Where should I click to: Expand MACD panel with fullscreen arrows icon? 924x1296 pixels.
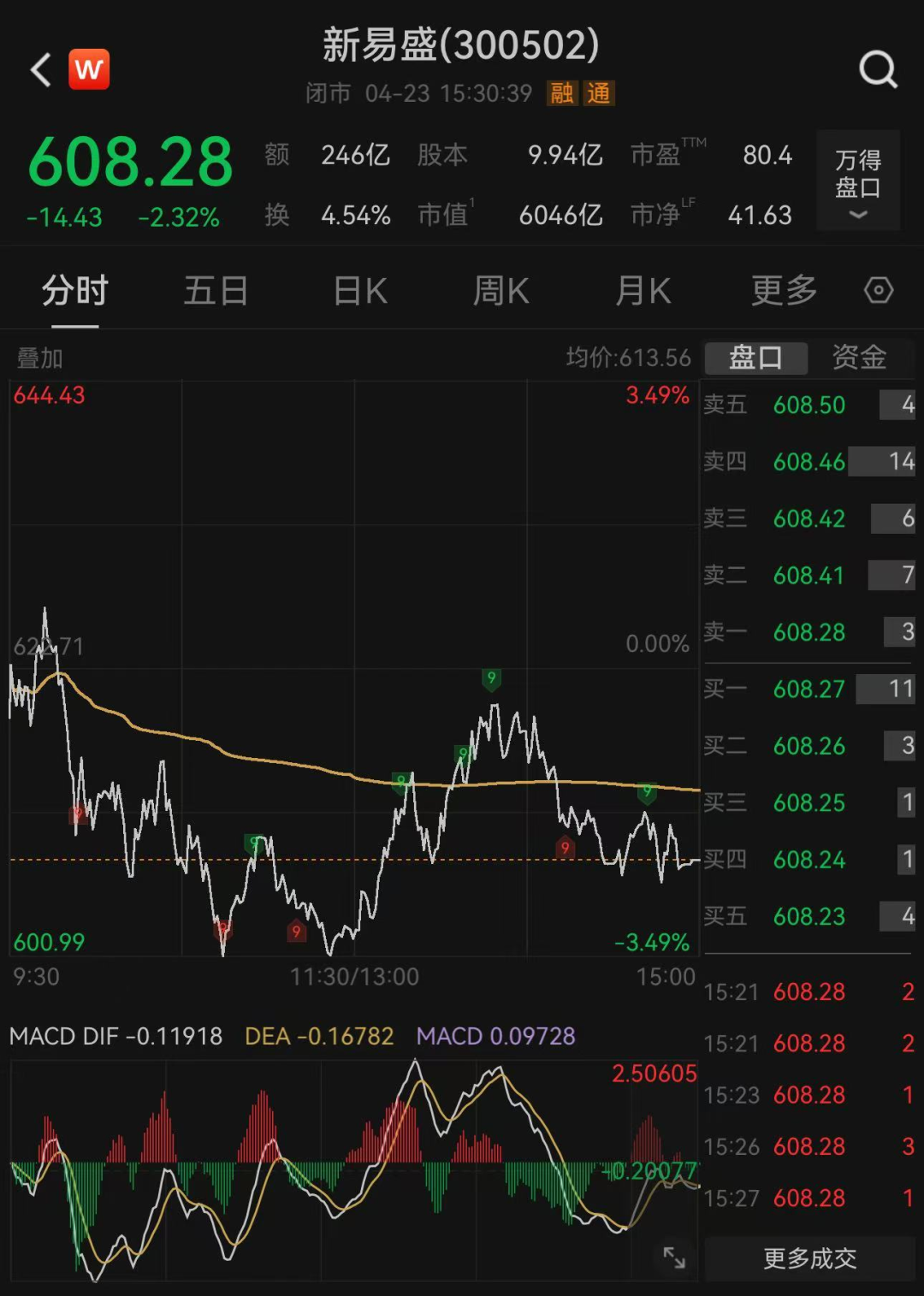(x=675, y=1258)
